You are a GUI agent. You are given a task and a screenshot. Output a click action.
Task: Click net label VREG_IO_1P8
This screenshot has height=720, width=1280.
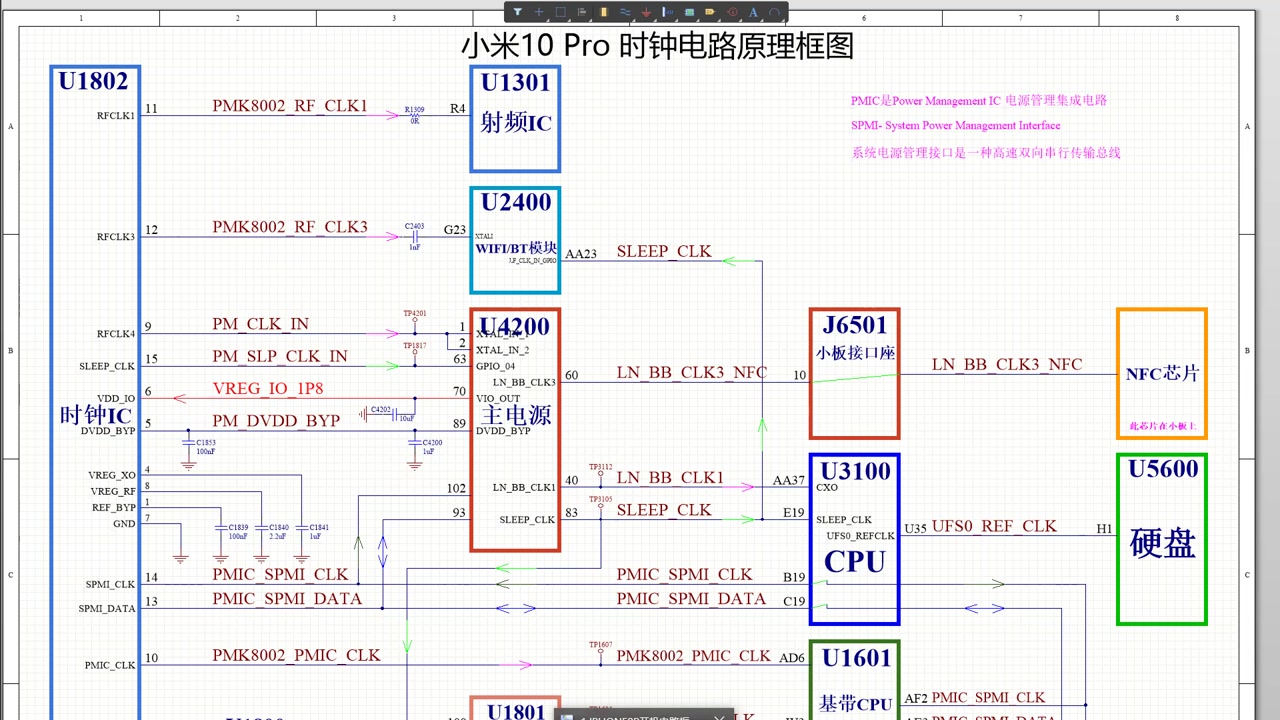tap(268, 389)
